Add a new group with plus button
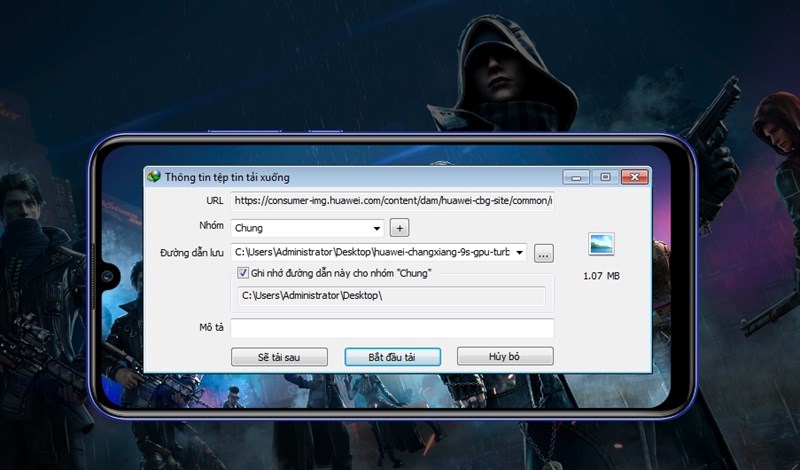This screenshot has height=470, width=800. click(x=399, y=228)
